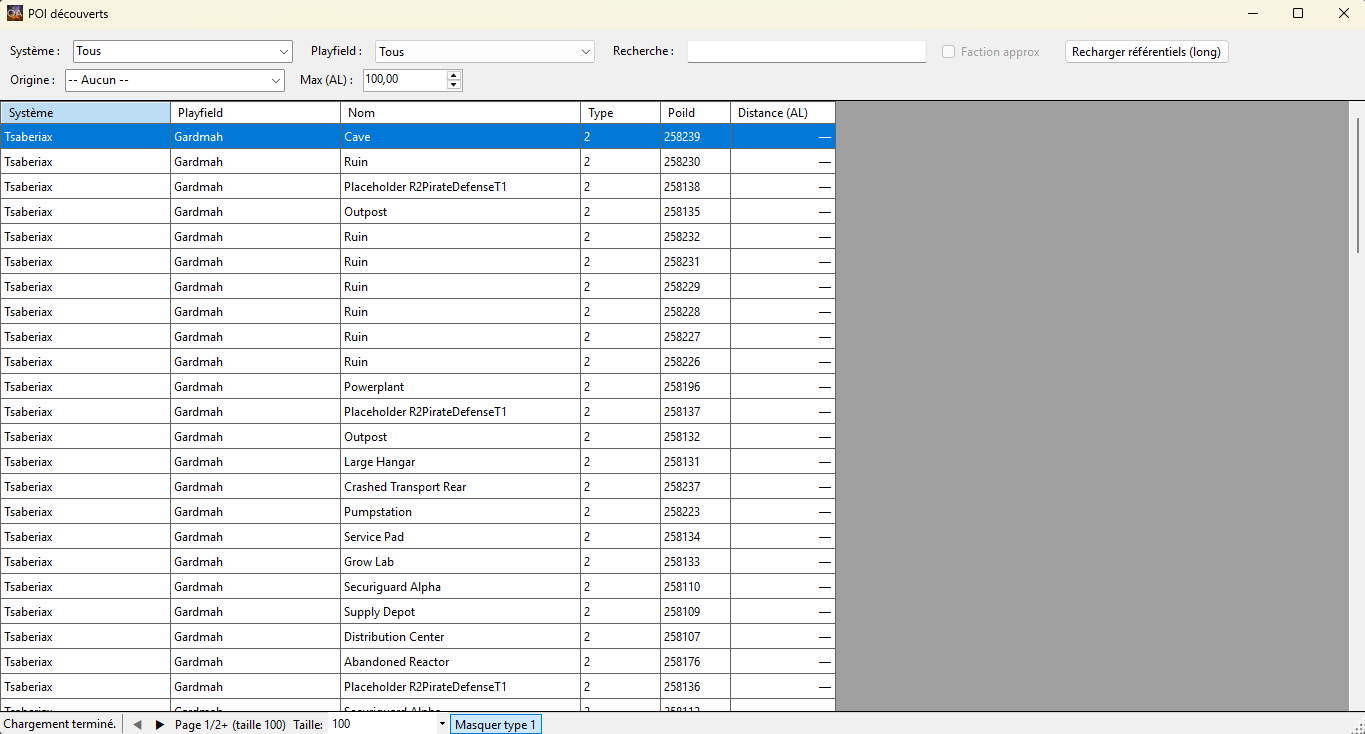Expand the Origine combo box

276,80
